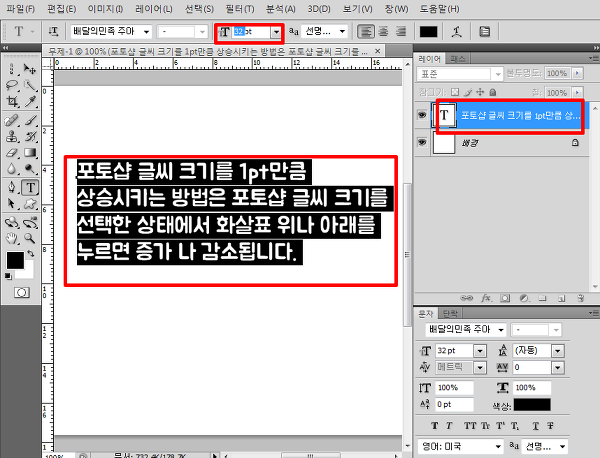600x458 pixels.
Task: Select the Horizontal Type tool in the toolbox
Action: pyautogui.click(x=30, y=187)
